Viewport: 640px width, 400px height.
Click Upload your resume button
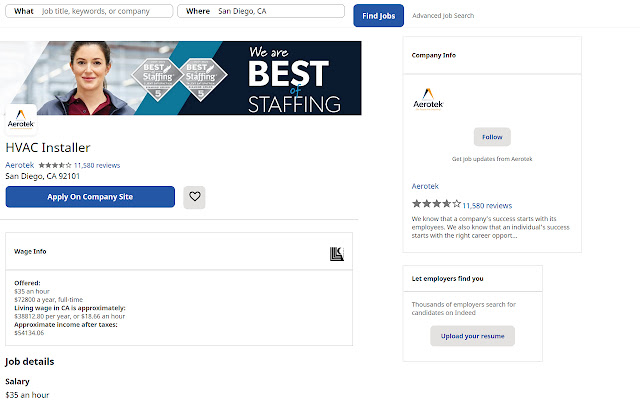pyautogui.click(x=472, y=336)
